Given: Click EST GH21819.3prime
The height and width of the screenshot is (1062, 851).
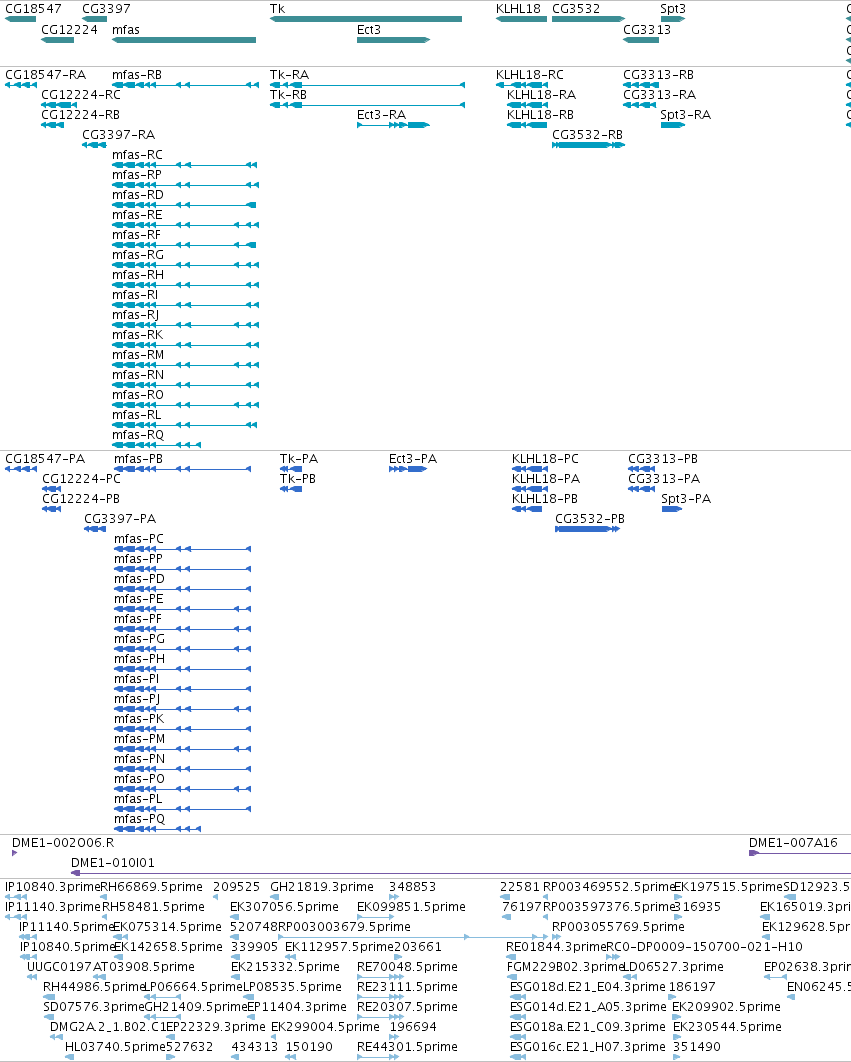Looking at the screenshot, I should pyautogui.click(x=322, y=887).
